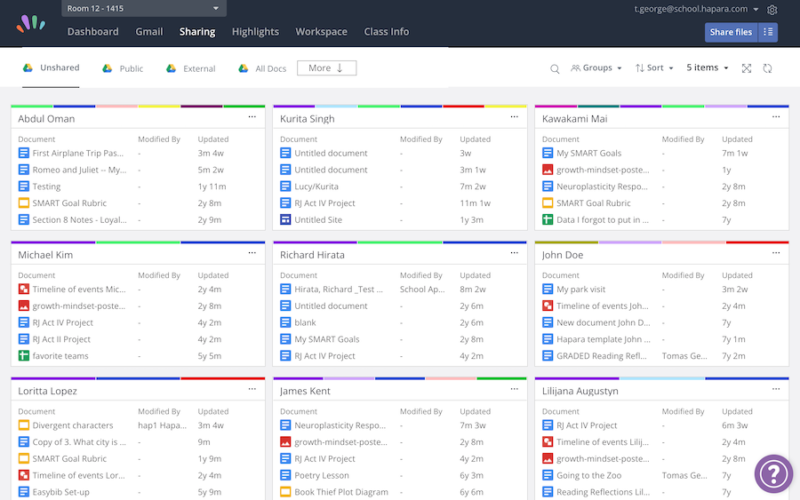The height and width of the screenshot is (500, 800).
Task: Click the search magnifier icon
Action: 555,68
